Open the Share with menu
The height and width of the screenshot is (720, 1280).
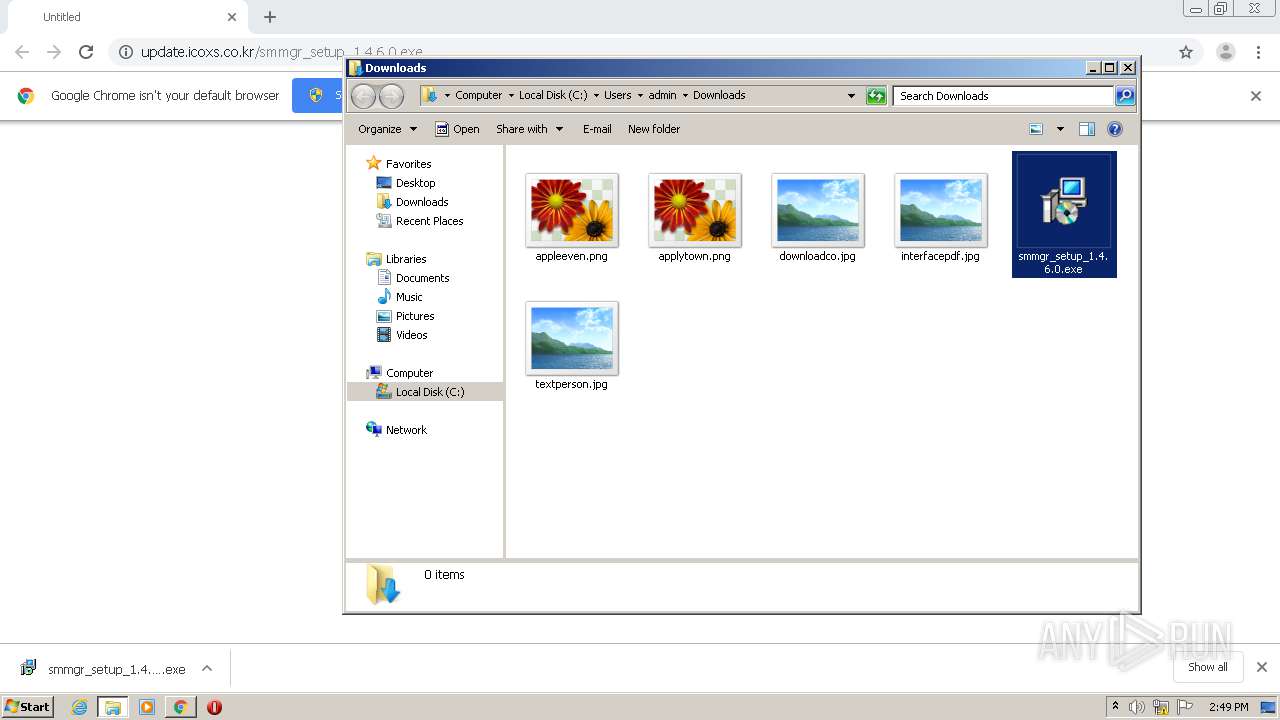click(530, 129)
